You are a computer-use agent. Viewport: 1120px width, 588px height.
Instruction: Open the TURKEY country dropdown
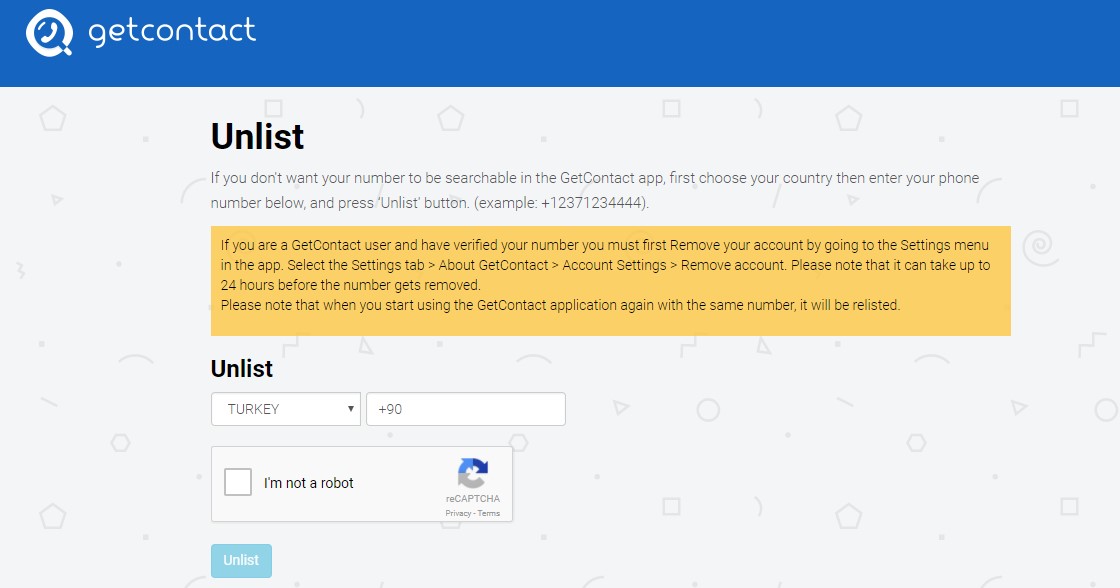tap(285, 409)
